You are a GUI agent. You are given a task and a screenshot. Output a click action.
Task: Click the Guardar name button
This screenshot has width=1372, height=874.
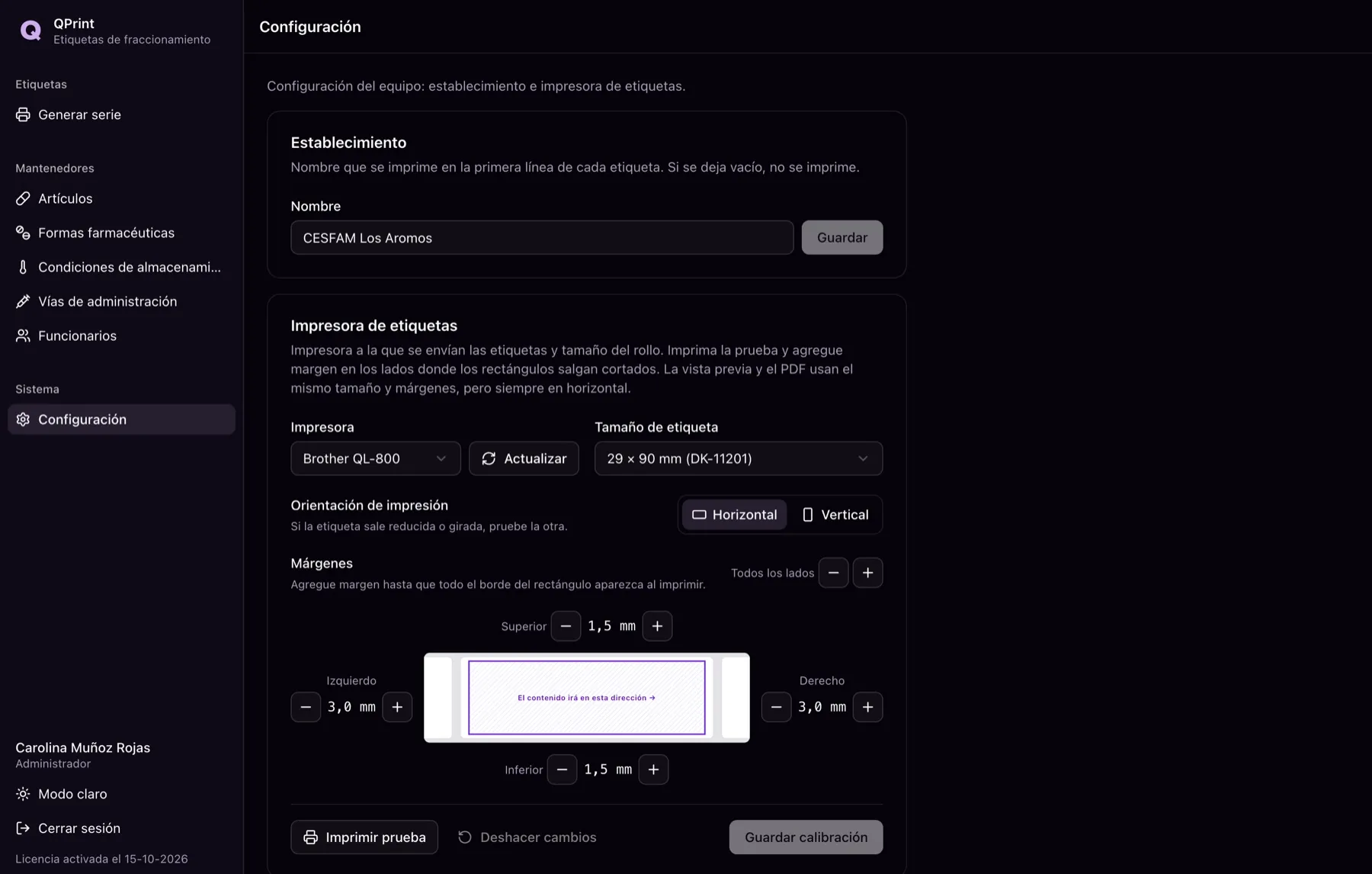(842, 238)
